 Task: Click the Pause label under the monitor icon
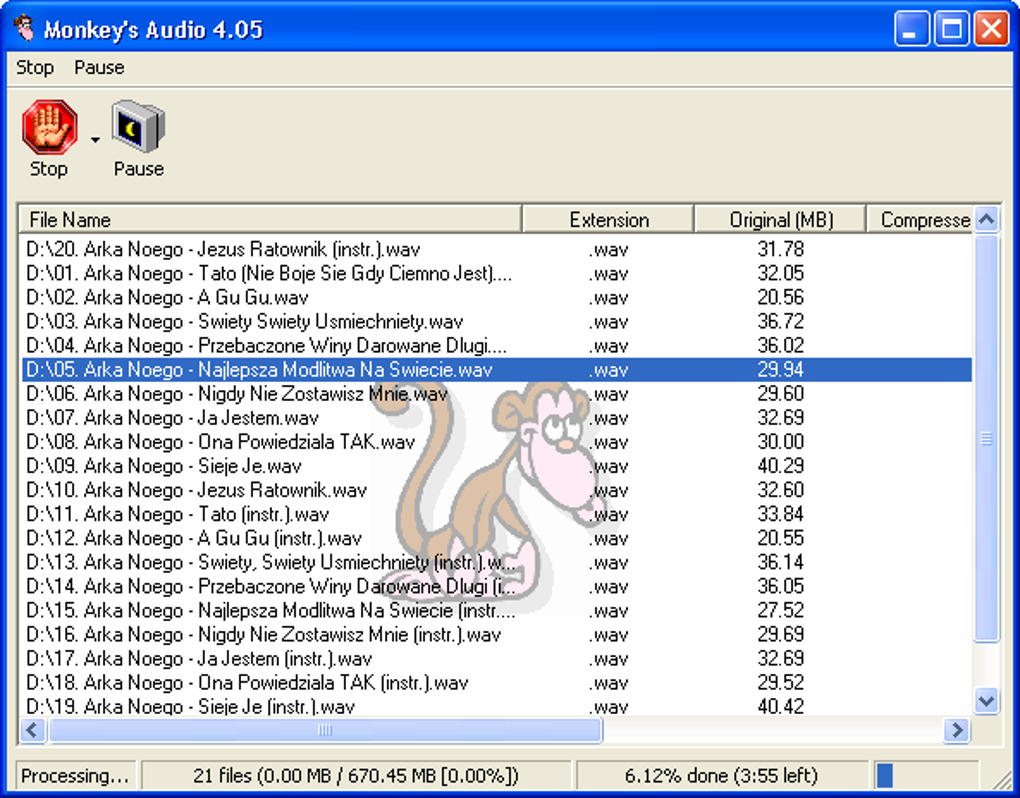tap(139, 168)
